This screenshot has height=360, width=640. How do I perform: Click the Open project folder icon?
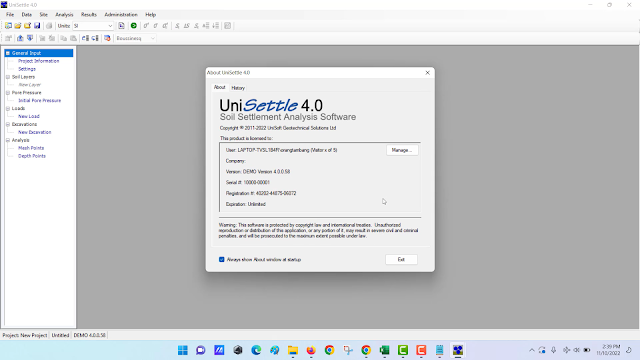[x=18, y=26]
